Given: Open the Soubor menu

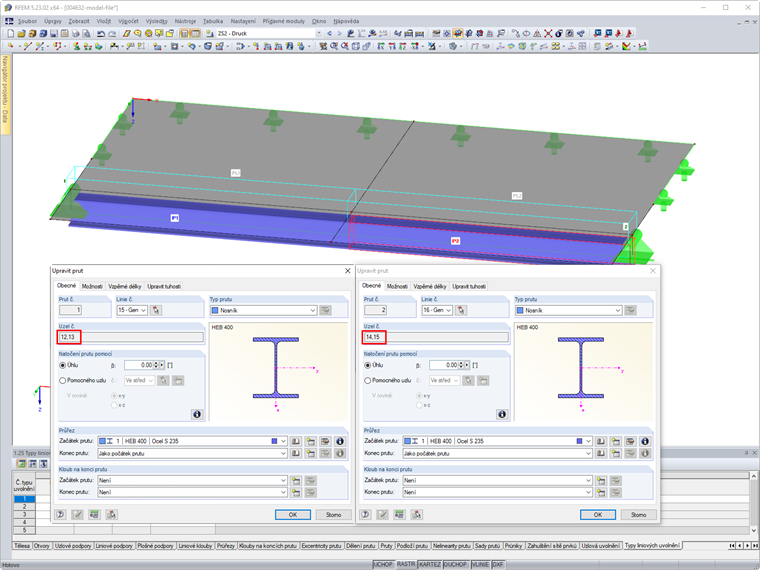Looking at the screenshot, I should click(27, 21).
